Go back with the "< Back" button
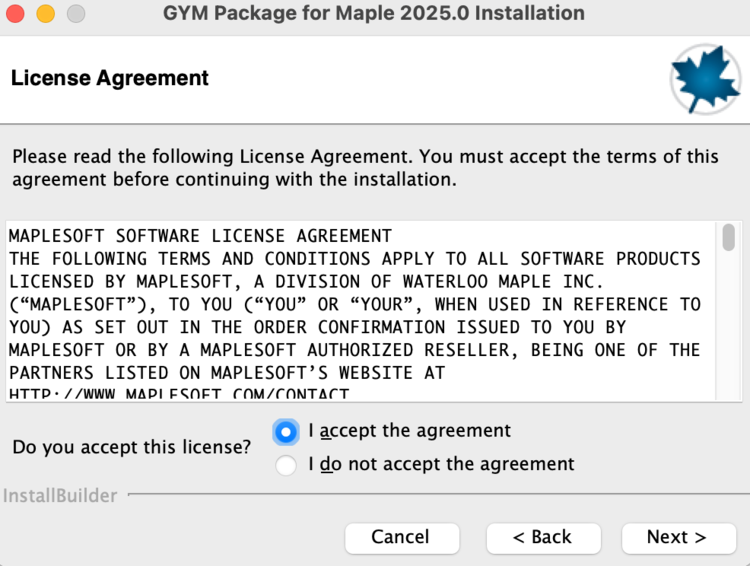 (543, 538)
